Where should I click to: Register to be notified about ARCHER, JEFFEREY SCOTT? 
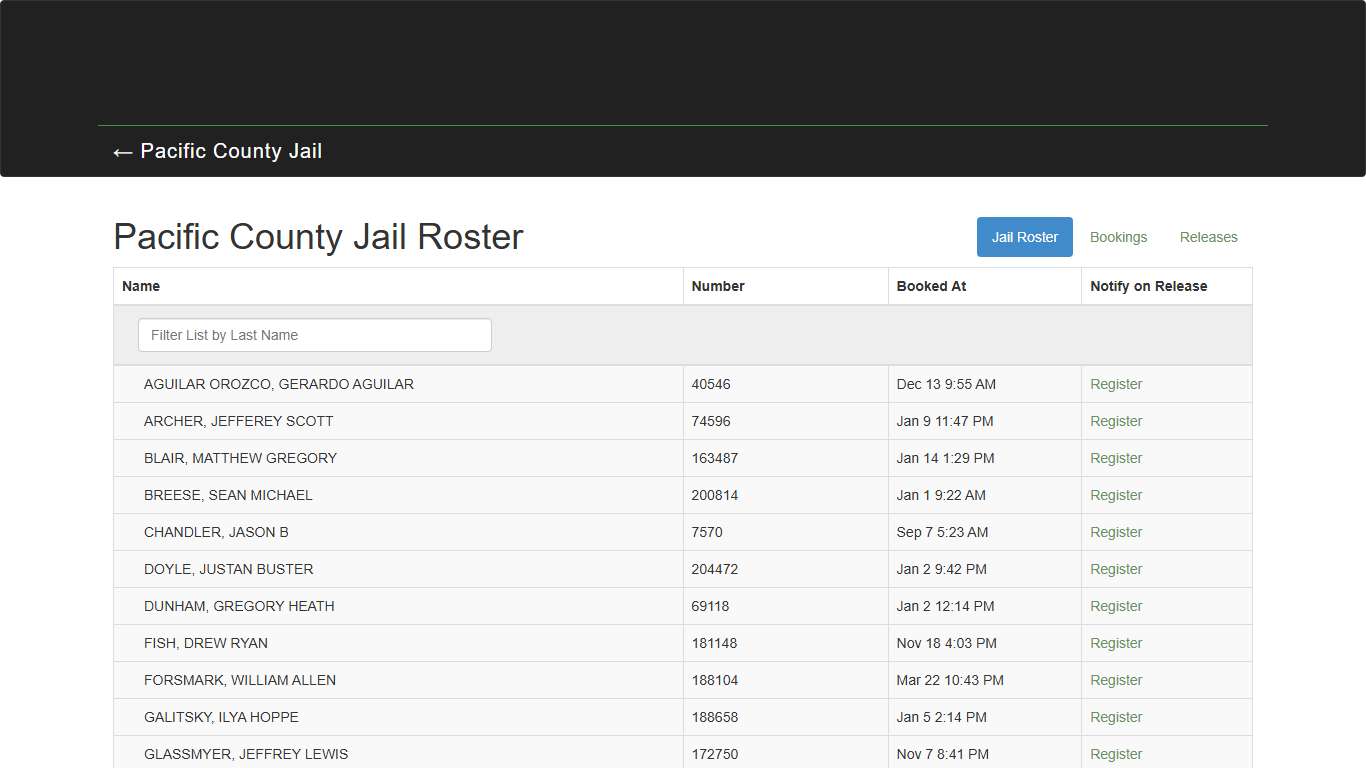point(1116,421)
